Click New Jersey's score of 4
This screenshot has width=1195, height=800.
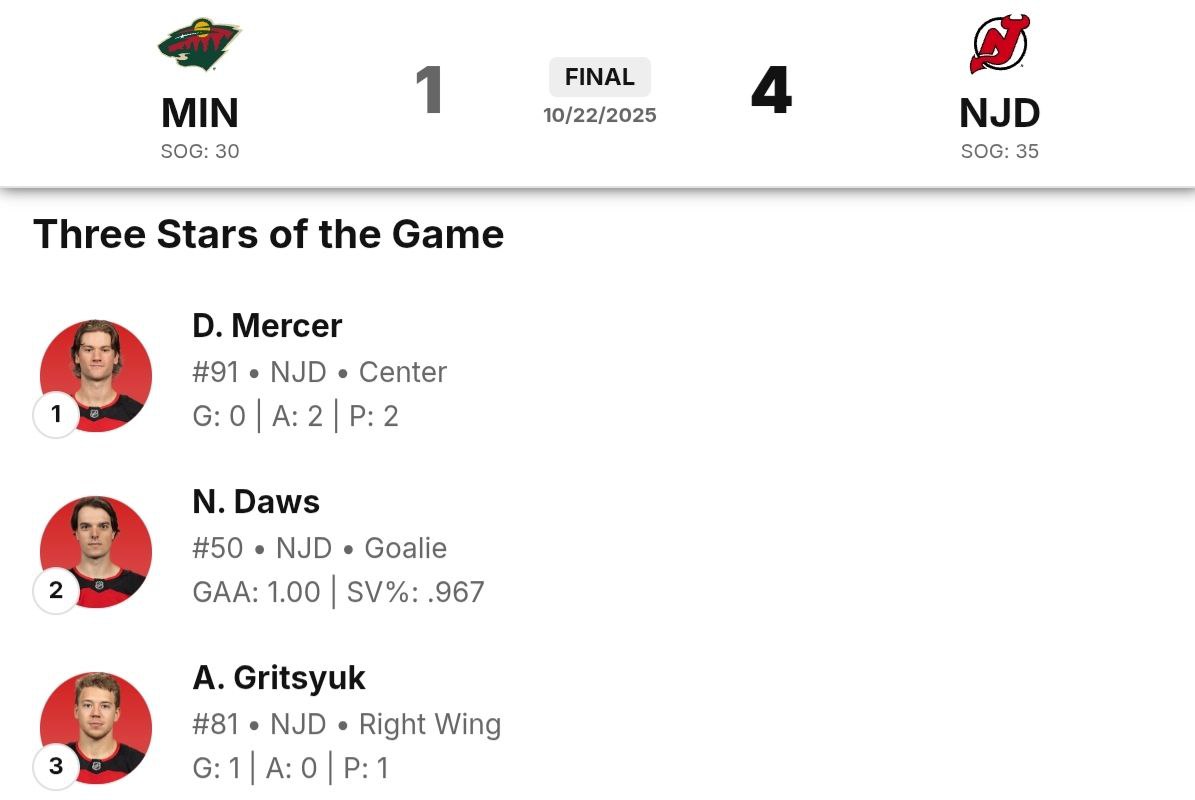[771, 90]
